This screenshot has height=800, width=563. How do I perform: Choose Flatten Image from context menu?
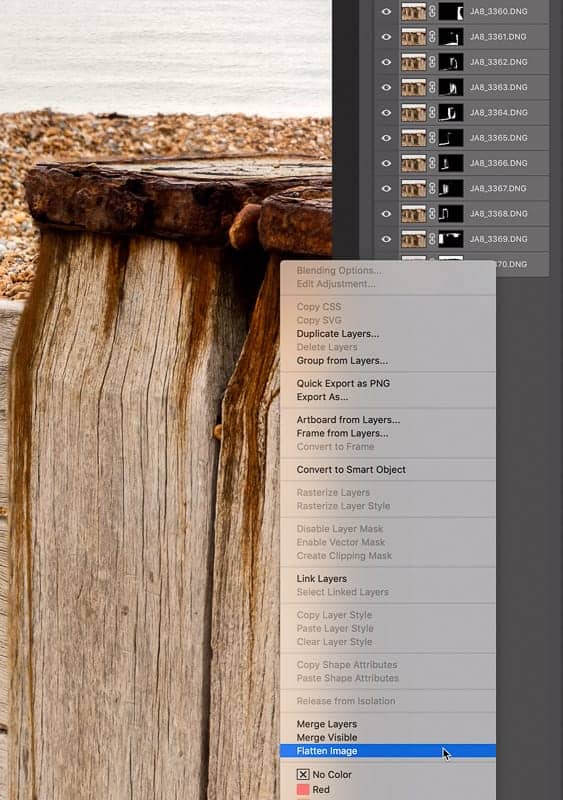pos(388,751)
